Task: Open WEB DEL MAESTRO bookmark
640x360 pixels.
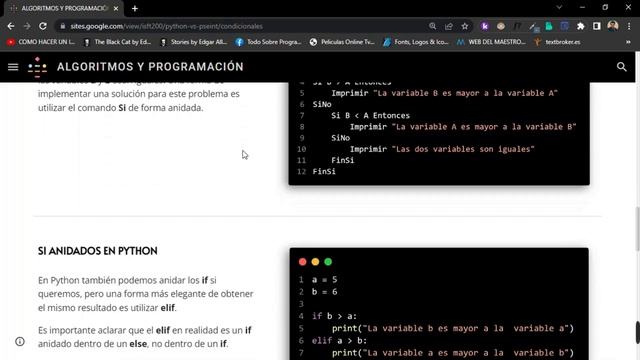Action: pyautogui.click(x=491, y=42)
